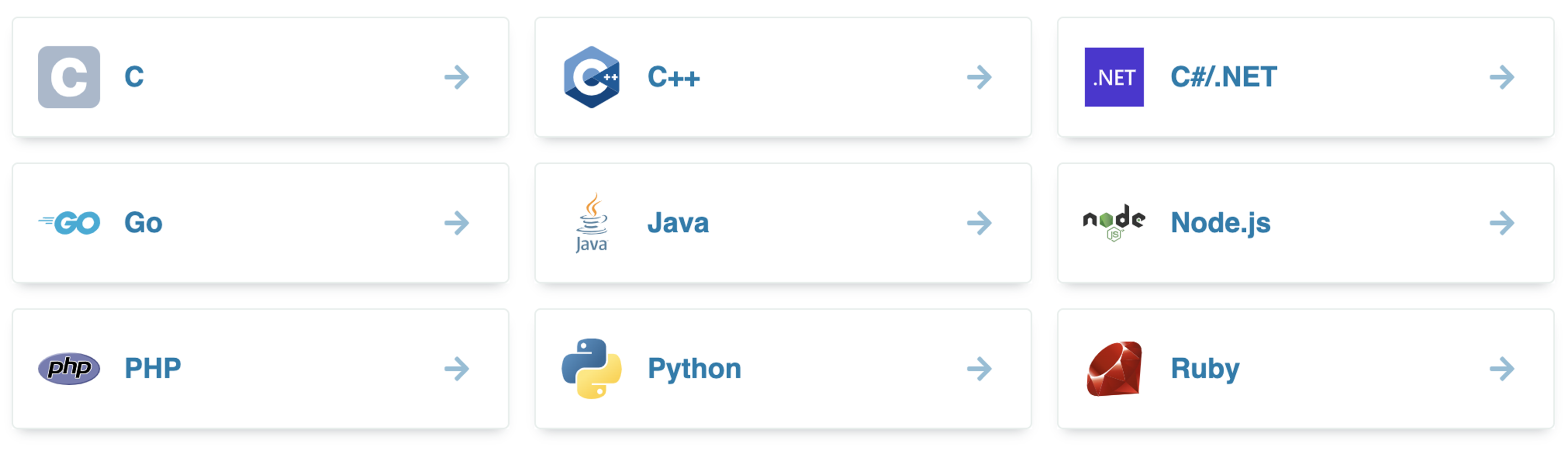Click the C++ hexagon logo
The height and width of the screenshot is (450, 1568).
(x=591, y=77)
